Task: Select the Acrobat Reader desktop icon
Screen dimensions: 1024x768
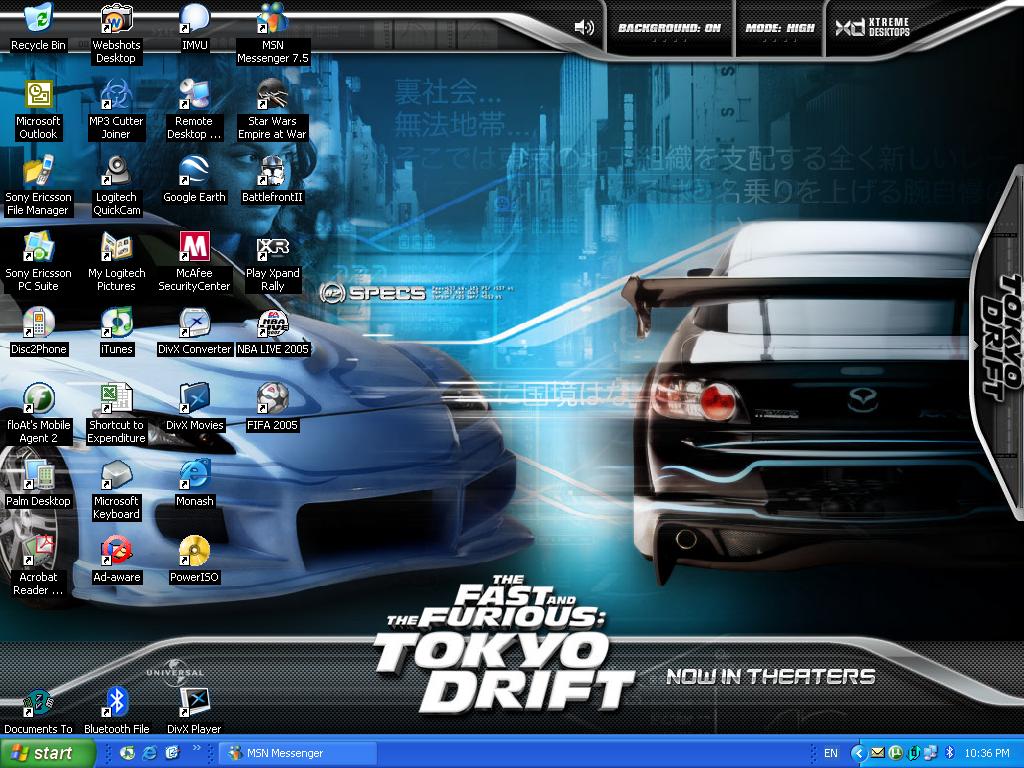Action: coord(39,566)
